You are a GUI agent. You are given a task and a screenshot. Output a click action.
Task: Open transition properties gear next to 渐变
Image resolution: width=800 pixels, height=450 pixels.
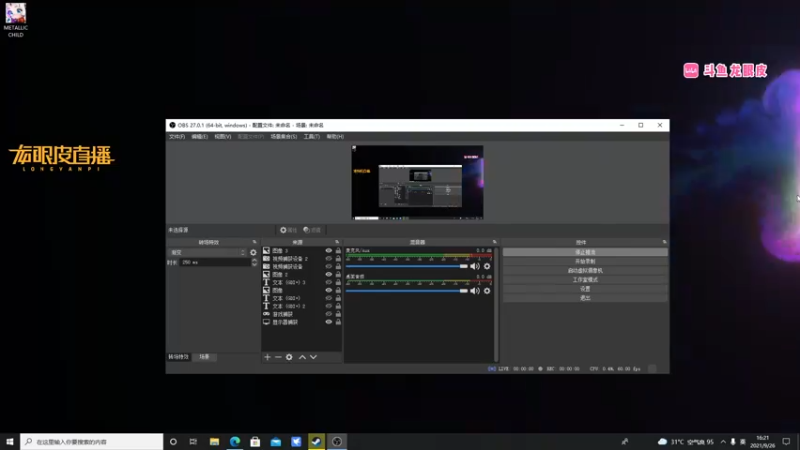coord(253,253)
